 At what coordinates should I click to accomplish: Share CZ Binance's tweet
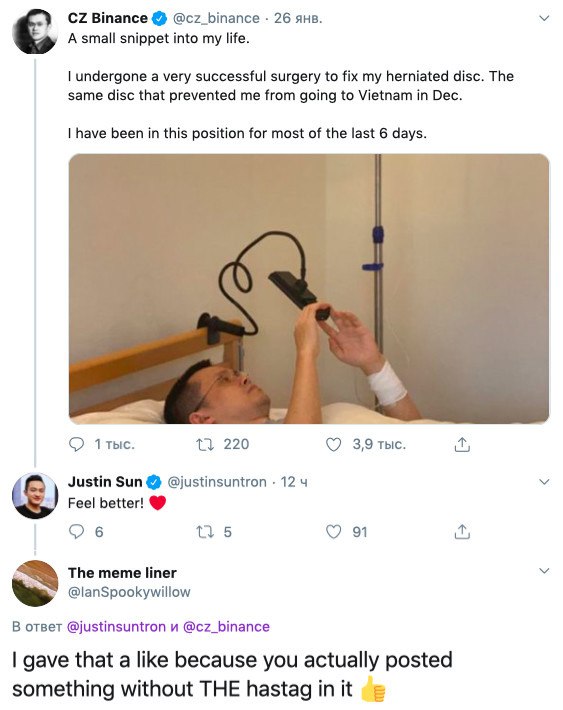462,444
